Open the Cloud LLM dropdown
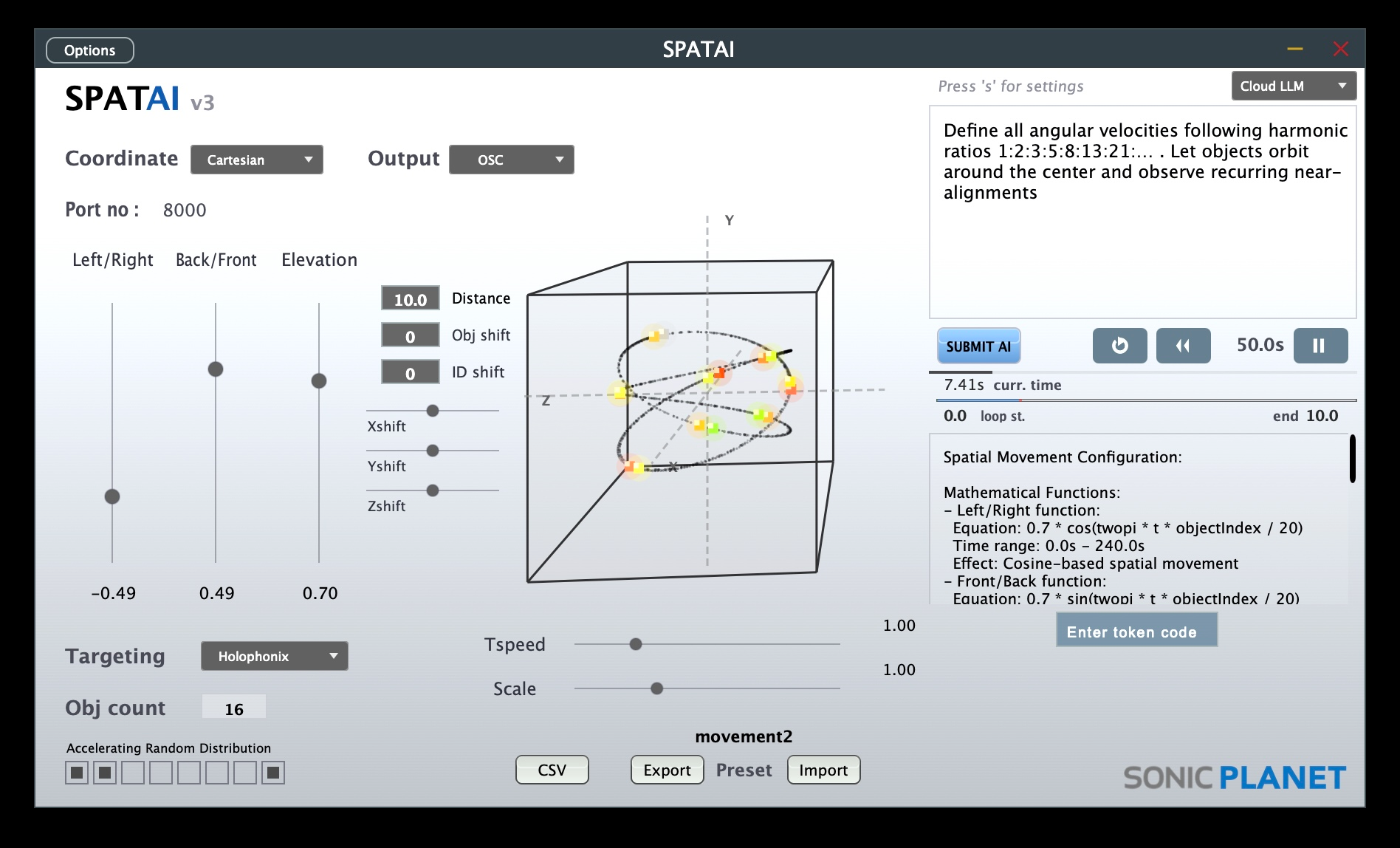Screen dimensions: 1400x848 1294,86
